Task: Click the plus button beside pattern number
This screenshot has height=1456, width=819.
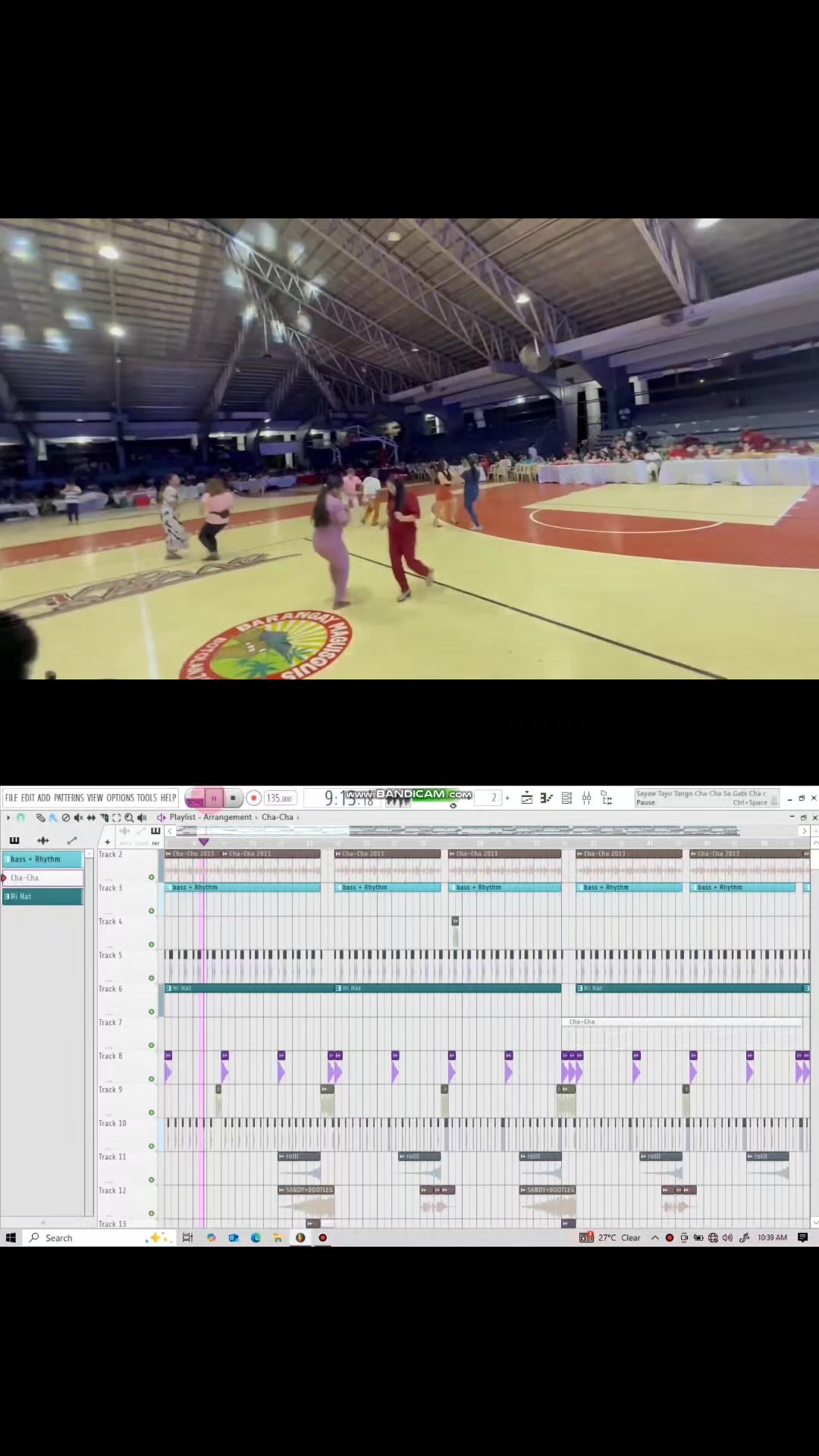Action: point(507,798)
